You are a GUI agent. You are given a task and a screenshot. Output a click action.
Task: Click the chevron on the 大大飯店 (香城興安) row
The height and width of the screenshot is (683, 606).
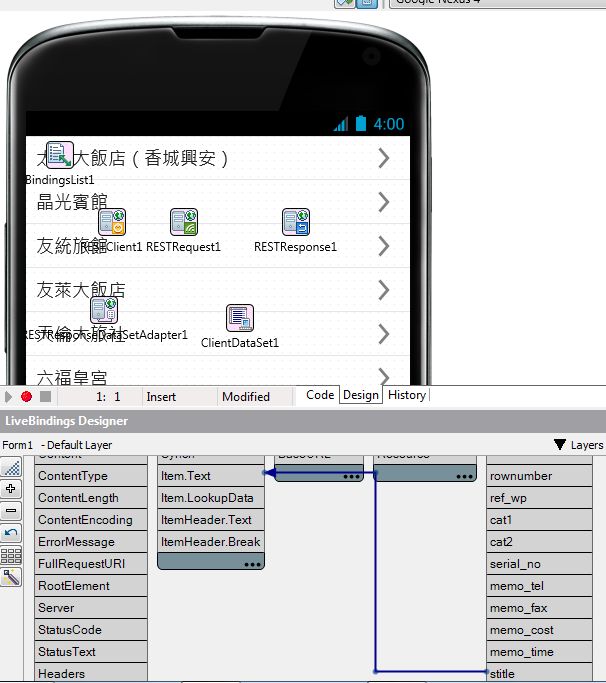383,158
